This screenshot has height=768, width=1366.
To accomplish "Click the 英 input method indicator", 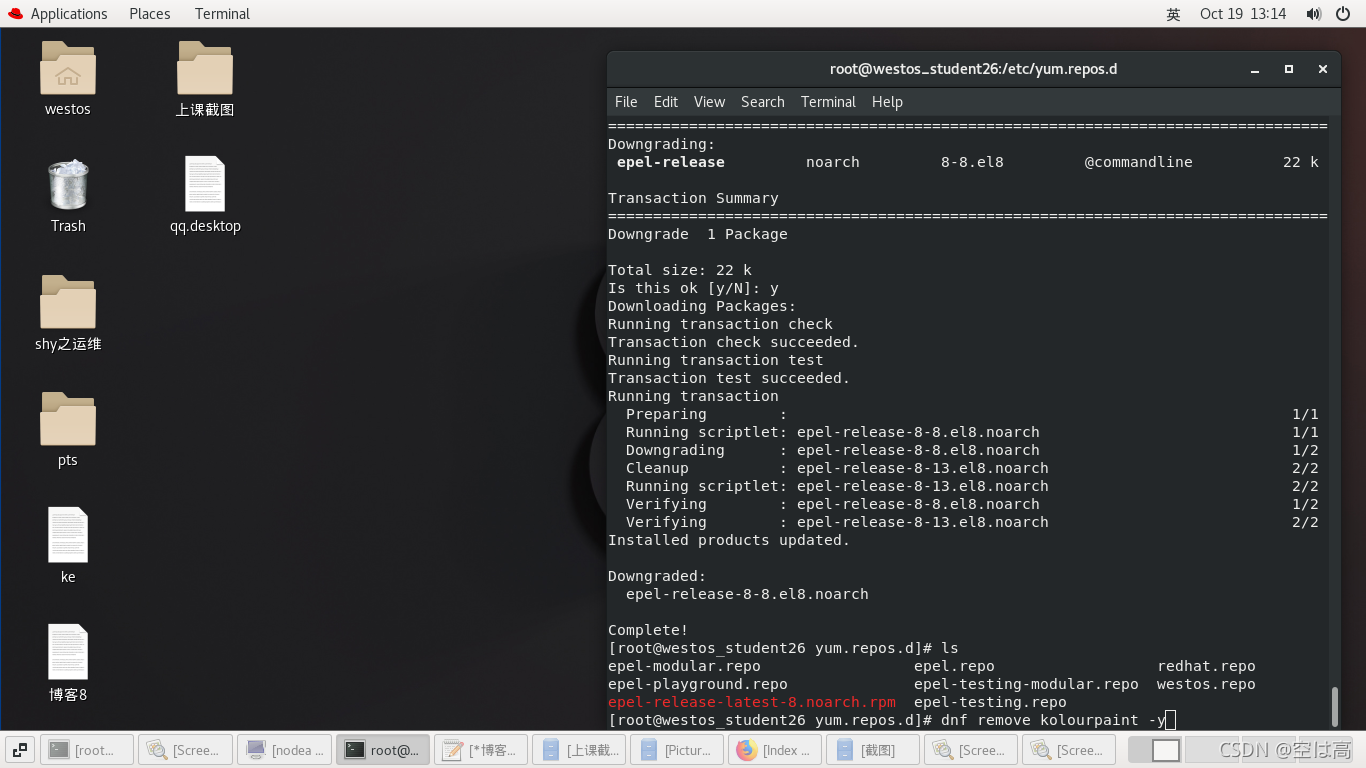I will [x=1173, y=14].
